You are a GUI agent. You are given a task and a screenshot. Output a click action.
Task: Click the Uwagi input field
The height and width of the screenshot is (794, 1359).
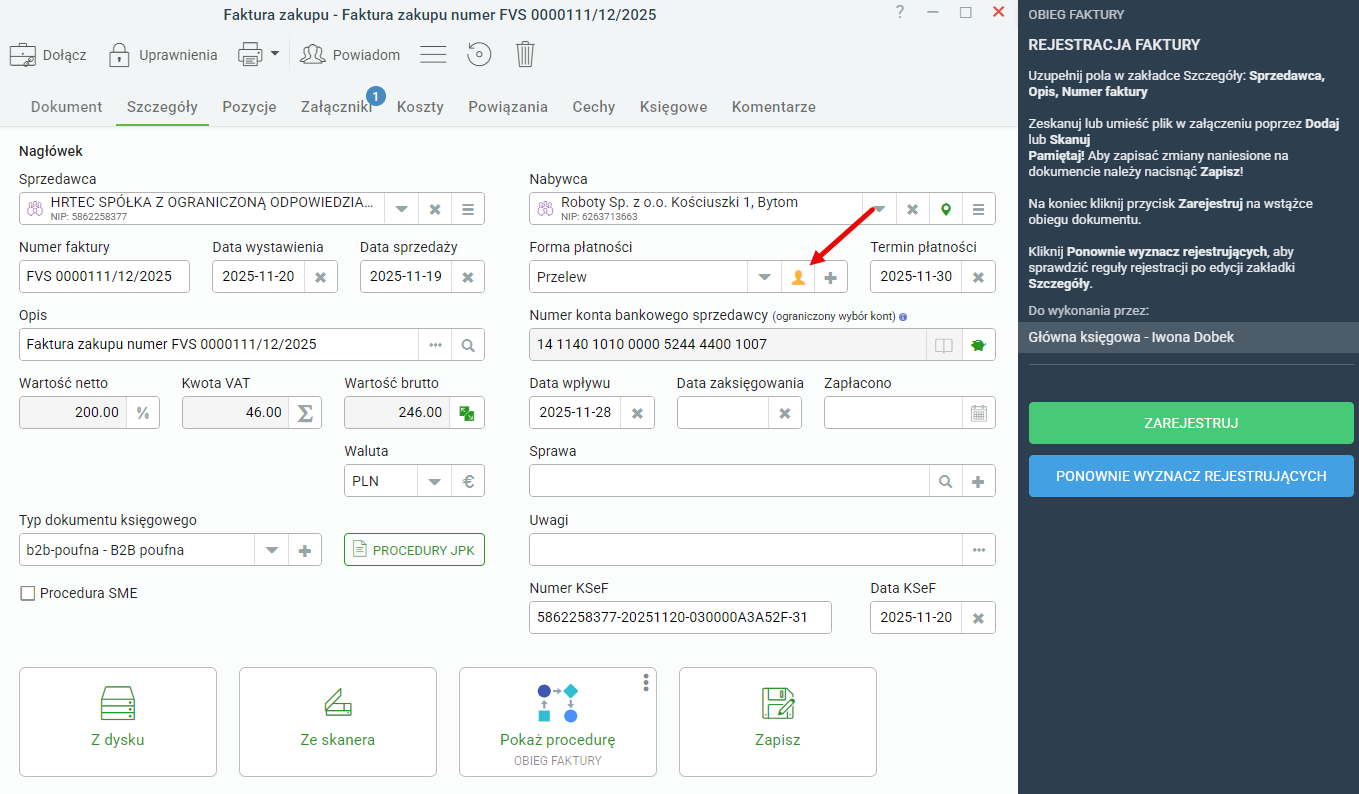click(x=745, y=550)
